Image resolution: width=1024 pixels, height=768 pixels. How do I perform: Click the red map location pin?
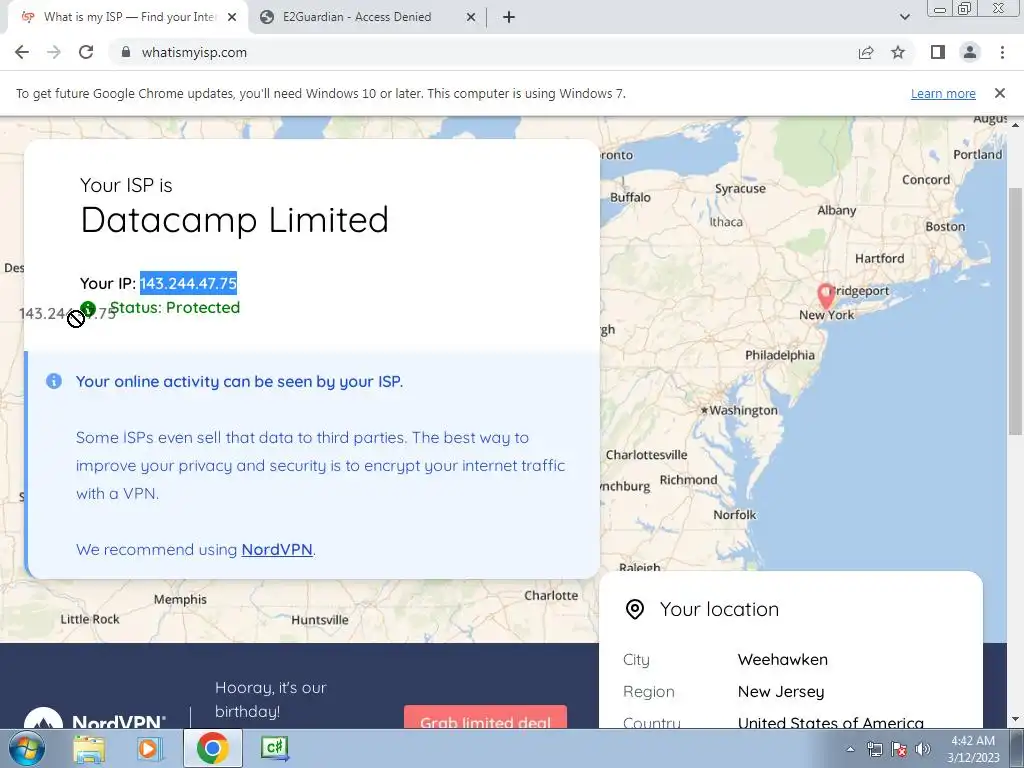point(826,296)
